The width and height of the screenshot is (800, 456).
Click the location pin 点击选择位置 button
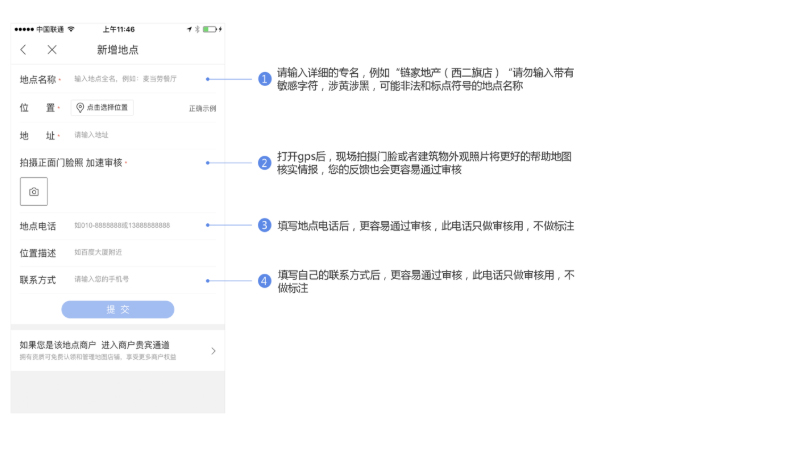[102, 108]
